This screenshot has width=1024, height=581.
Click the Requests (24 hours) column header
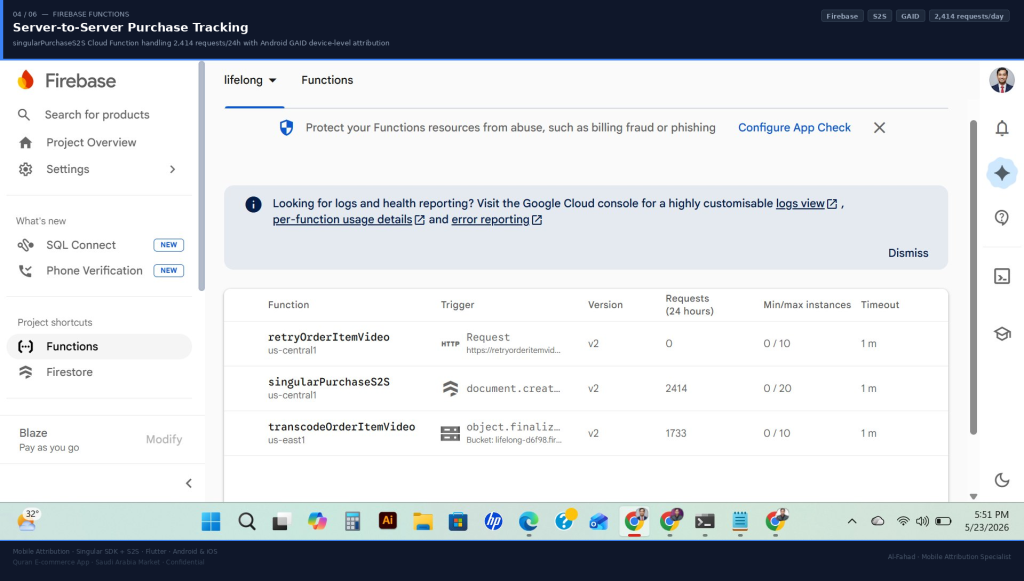click(689, 305)
